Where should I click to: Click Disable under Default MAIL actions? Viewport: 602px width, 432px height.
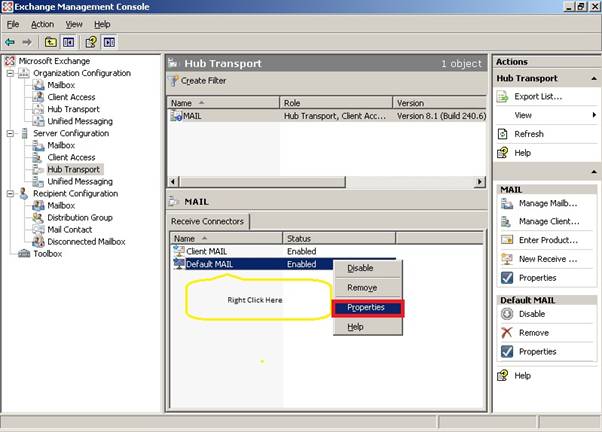click(532, 314)
